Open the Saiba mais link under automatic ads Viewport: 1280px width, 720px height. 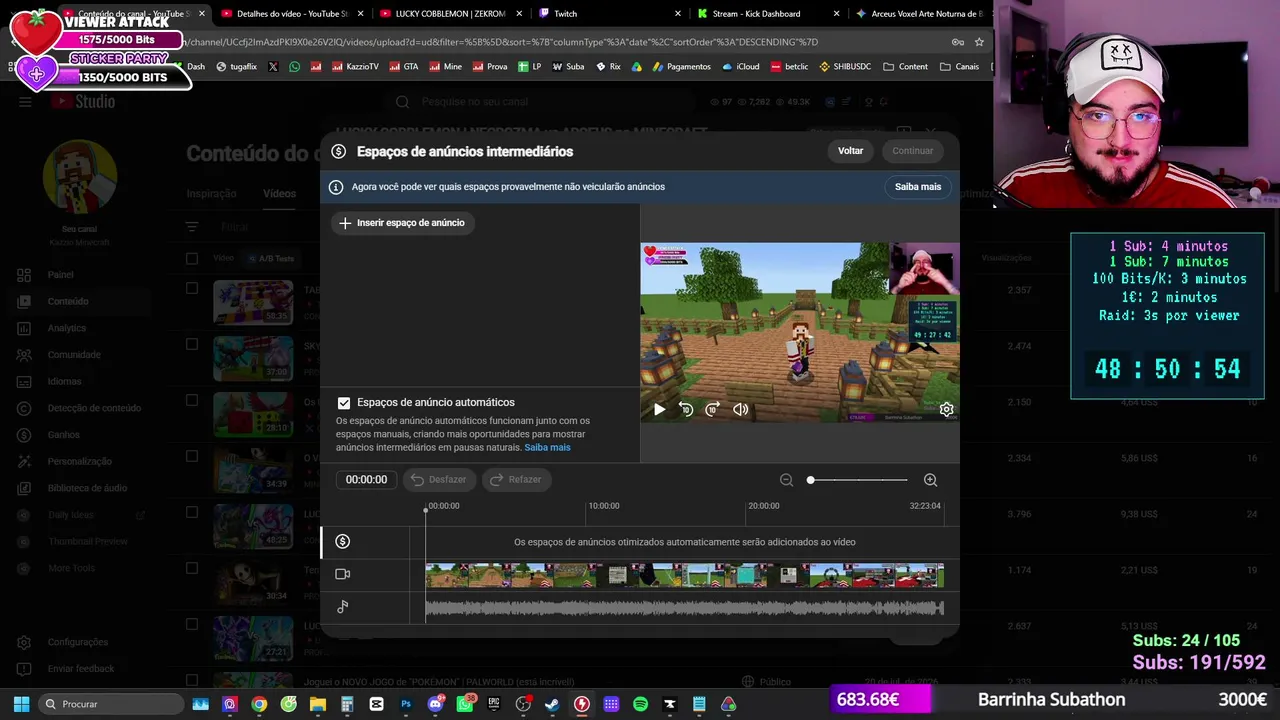click(x=547, y=447)
